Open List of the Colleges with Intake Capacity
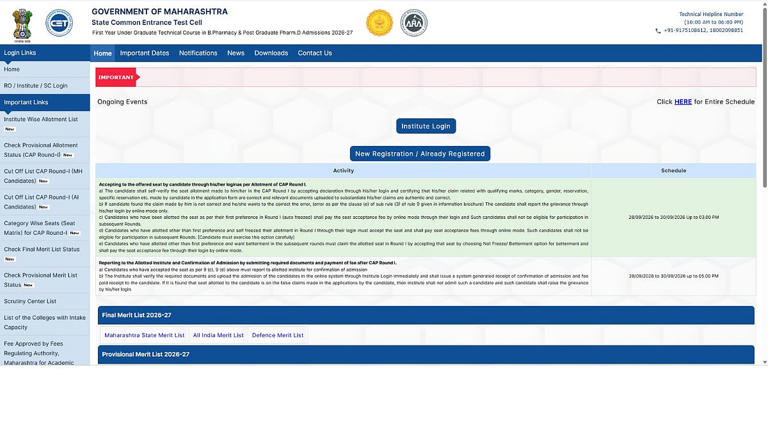The width and height of the screenshot is (768, 432). pos(45,322)
